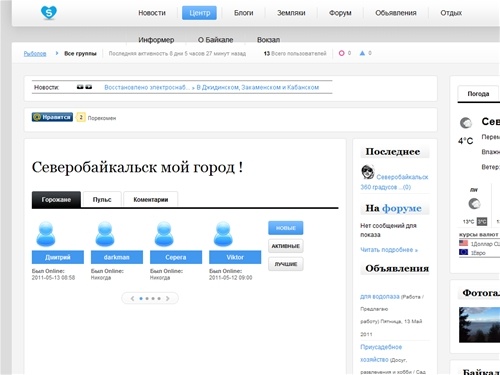
Task: Click the forecast day weather icon
Action: pos(474,203)
